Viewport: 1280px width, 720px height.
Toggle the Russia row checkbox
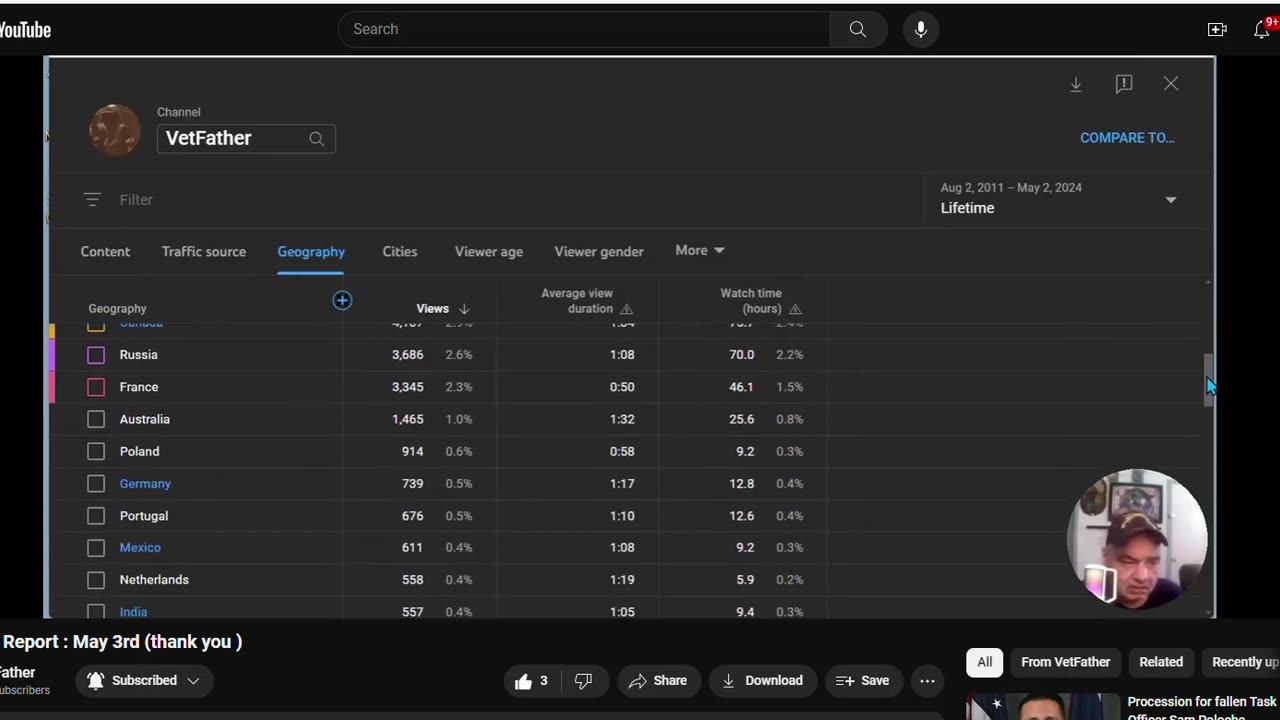[x=96, y=355]
